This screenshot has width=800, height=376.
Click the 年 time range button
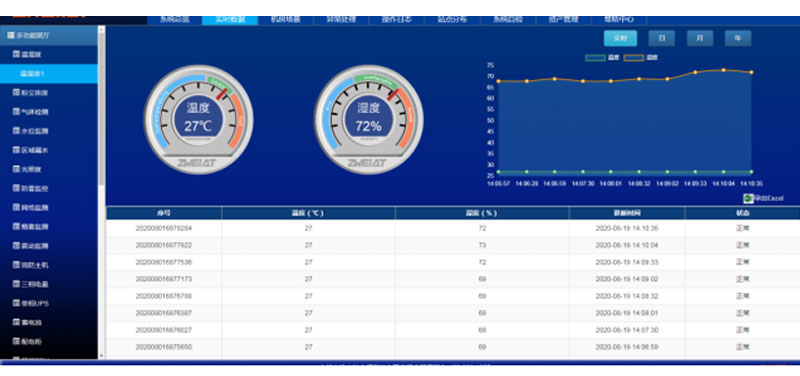738,38
